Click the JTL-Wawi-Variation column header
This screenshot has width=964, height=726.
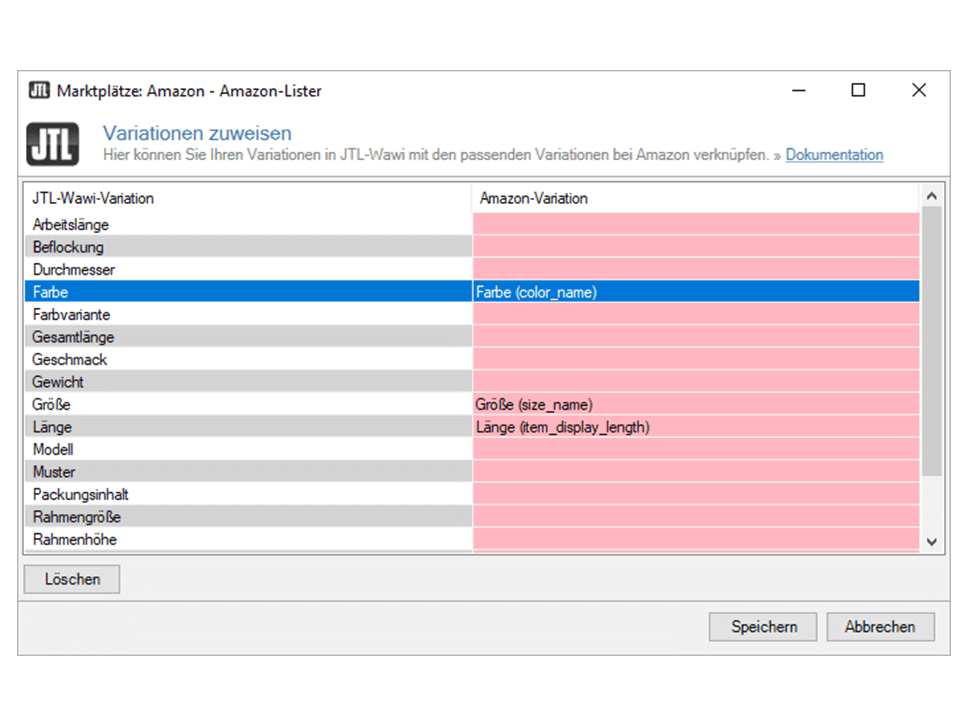pos(247,198)
